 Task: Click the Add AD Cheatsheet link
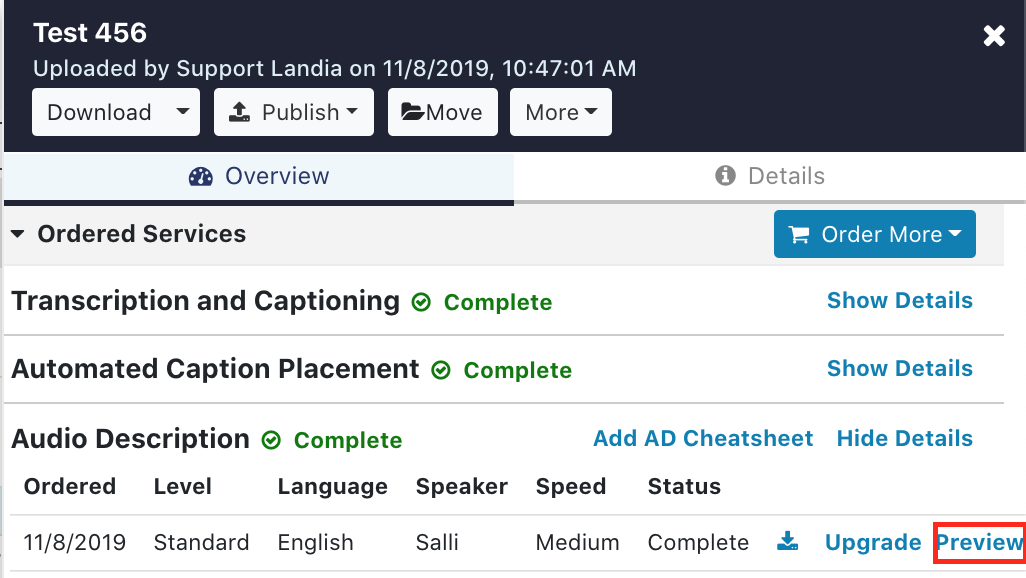pyautogui.click(x=703, y=438)
